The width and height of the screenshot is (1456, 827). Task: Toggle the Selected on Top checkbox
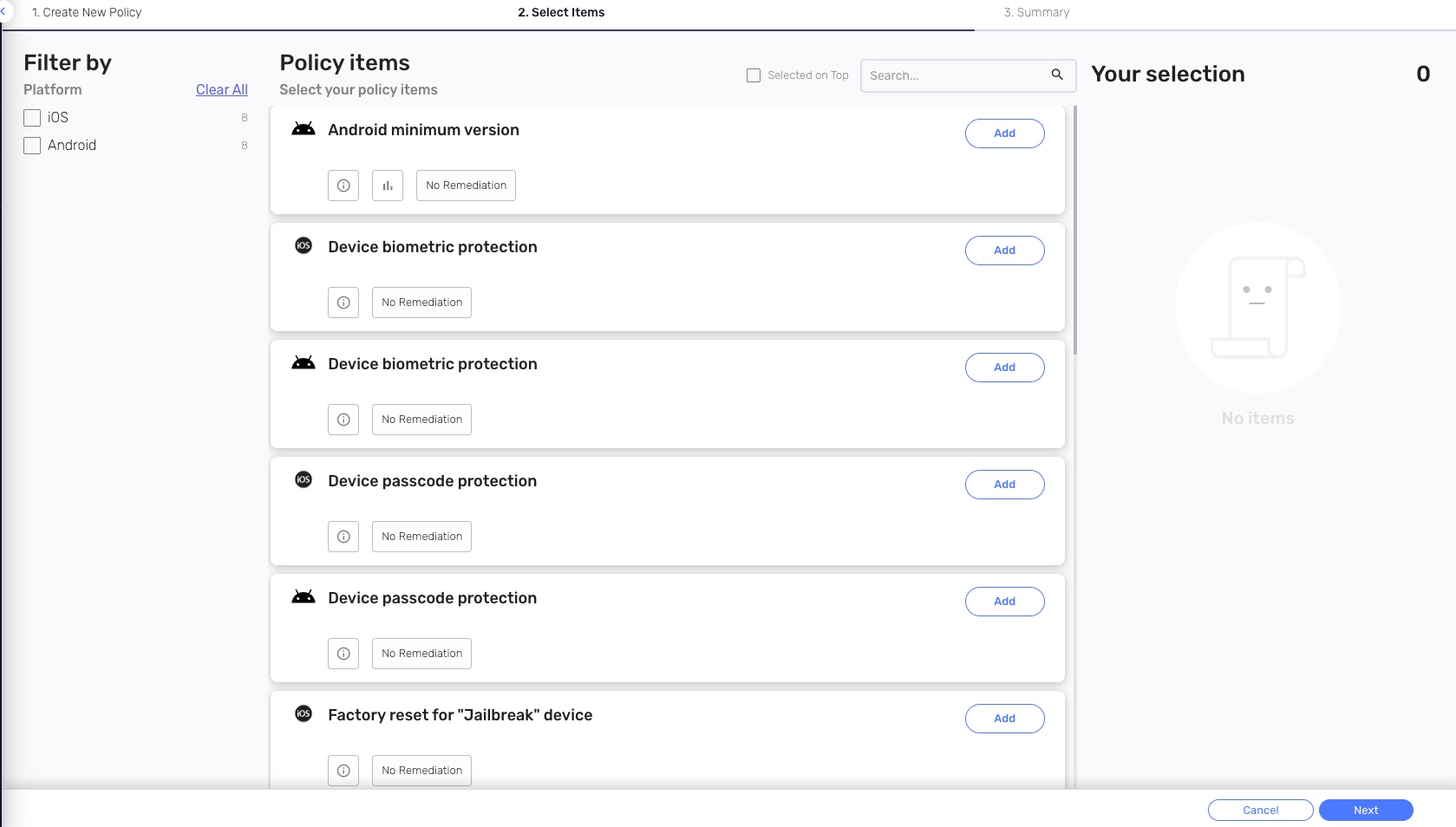click(754, 75)
